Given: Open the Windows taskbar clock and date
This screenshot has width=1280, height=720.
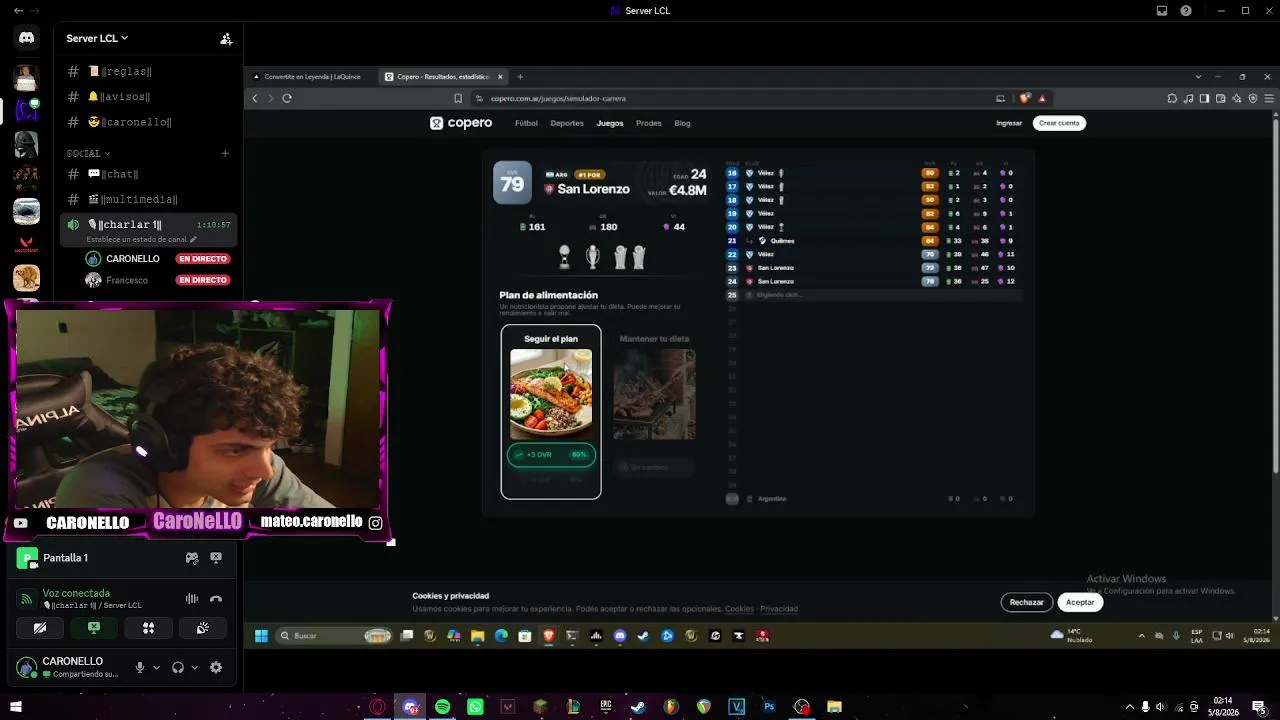Looking at the screenshot, I should [x=1223, y=706].
